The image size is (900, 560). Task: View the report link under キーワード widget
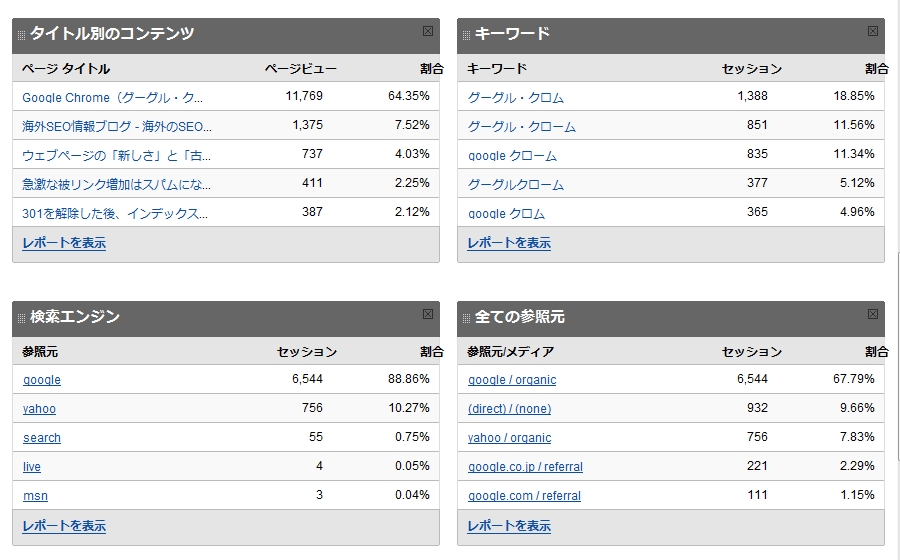click(x=509, y=243)
